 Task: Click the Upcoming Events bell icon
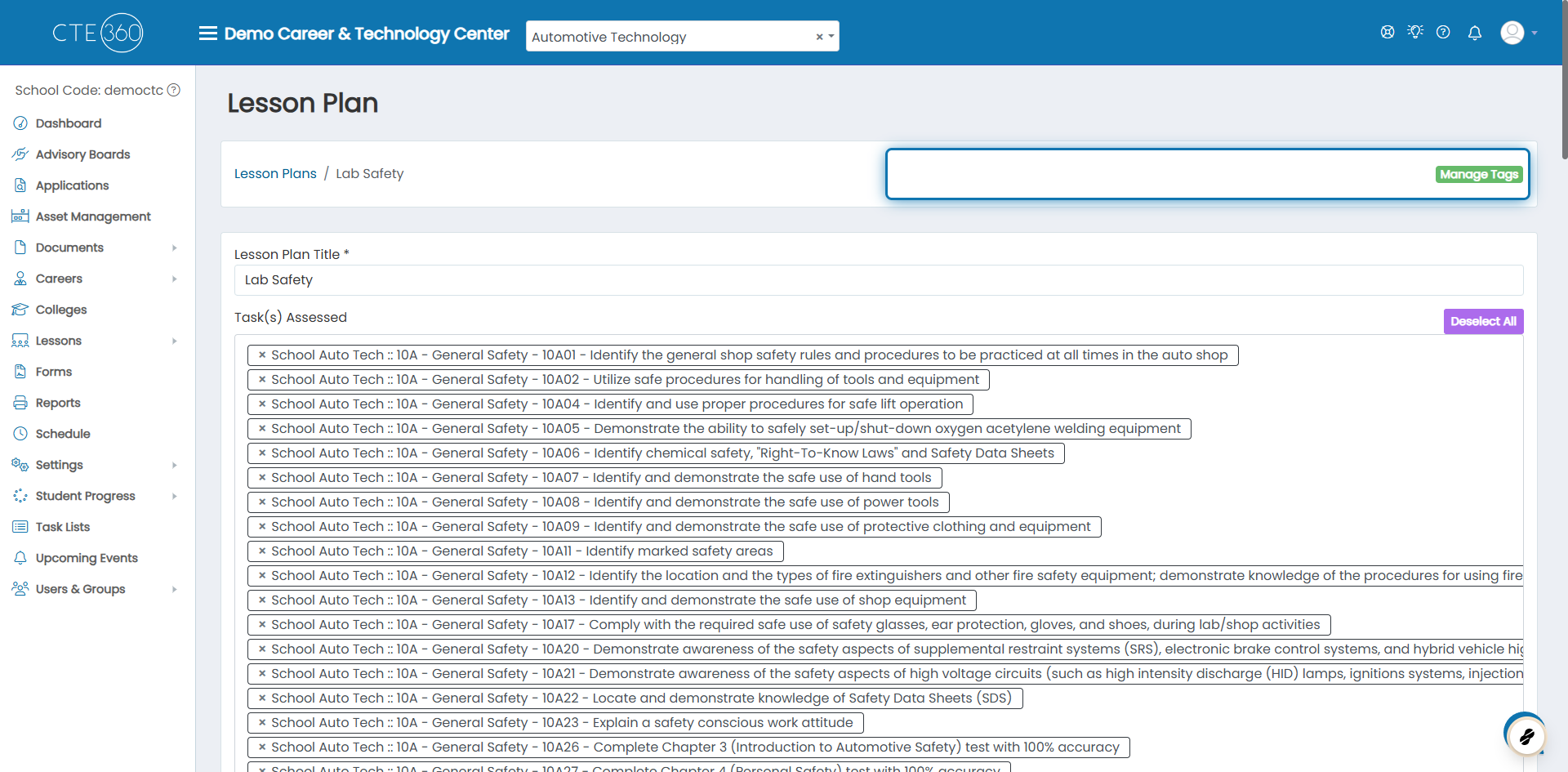20,558
